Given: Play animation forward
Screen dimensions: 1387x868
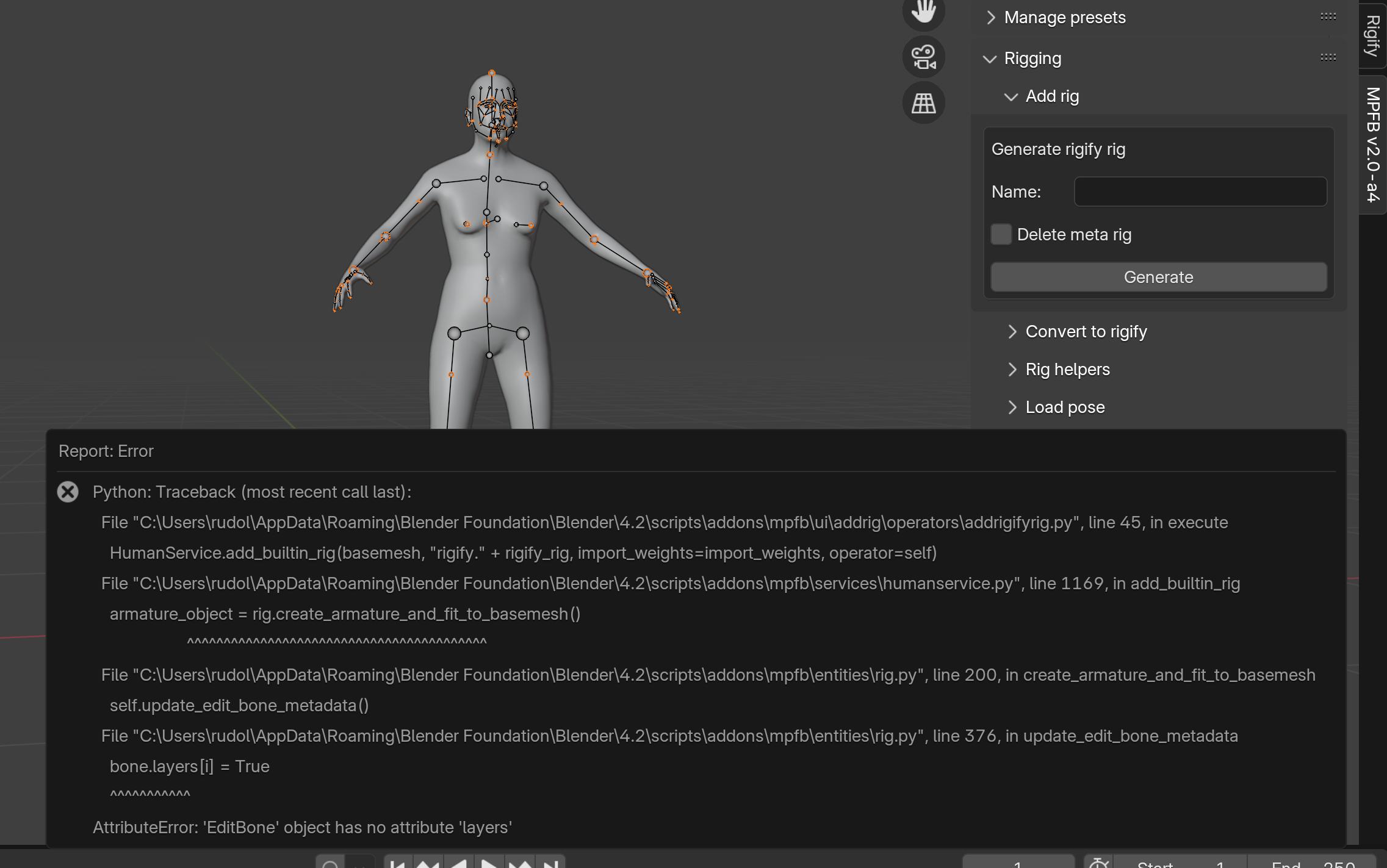Looking at the screenshot, I should tap(489, 864).
